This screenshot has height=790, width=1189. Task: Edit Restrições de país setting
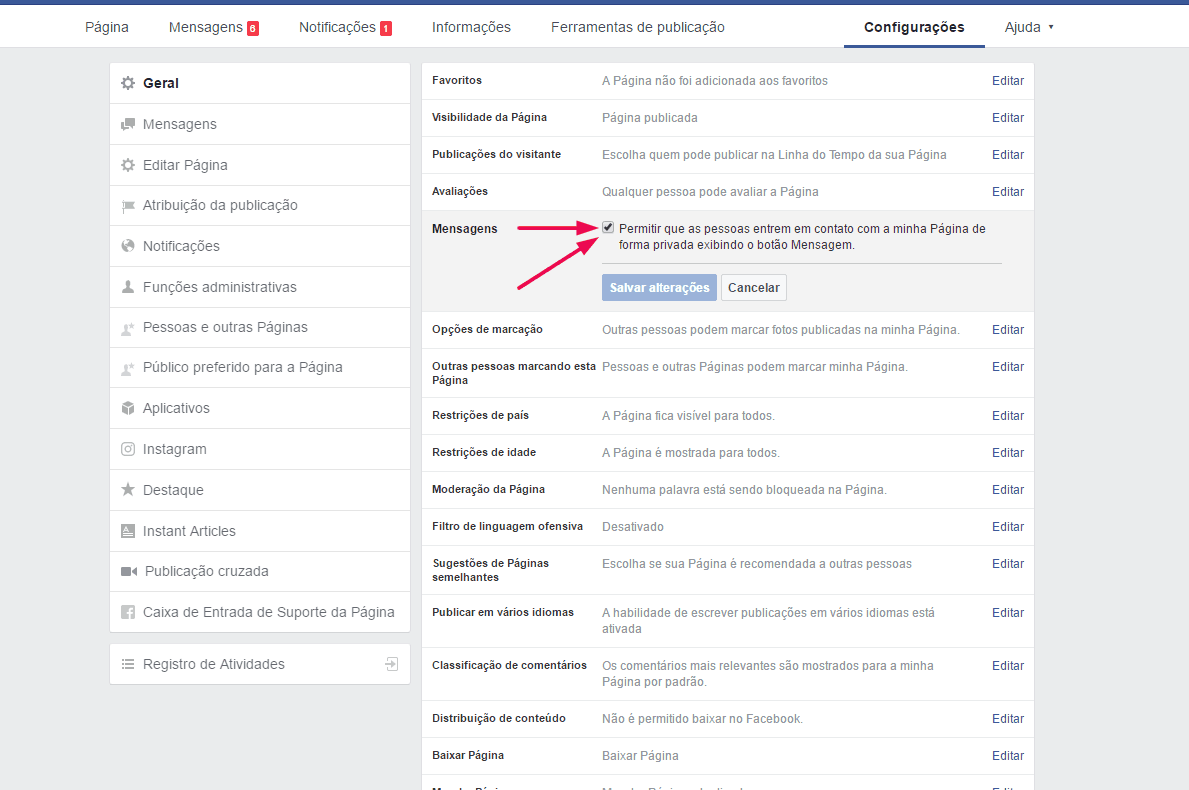(1008, 416)
